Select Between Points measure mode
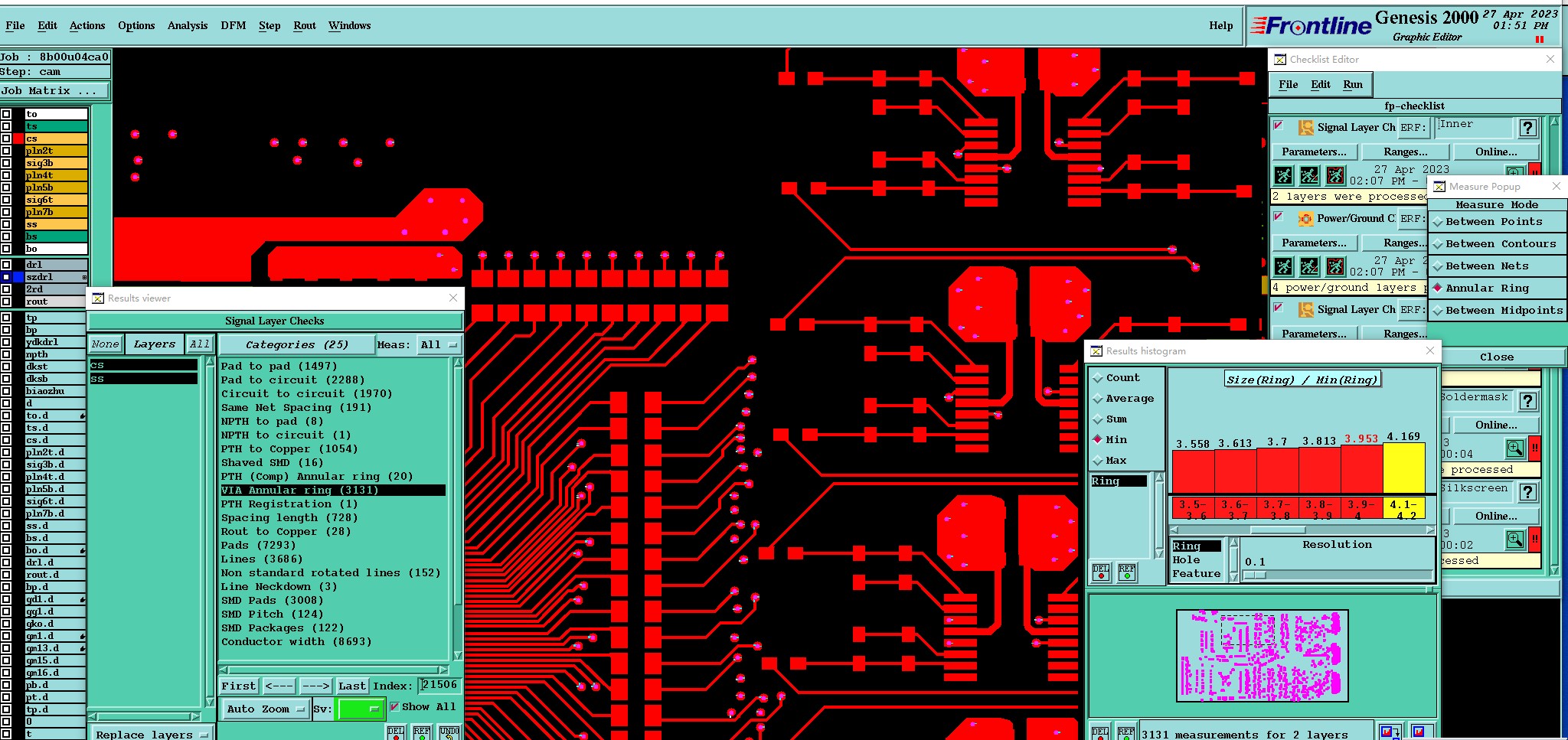 coord(1497,222)
